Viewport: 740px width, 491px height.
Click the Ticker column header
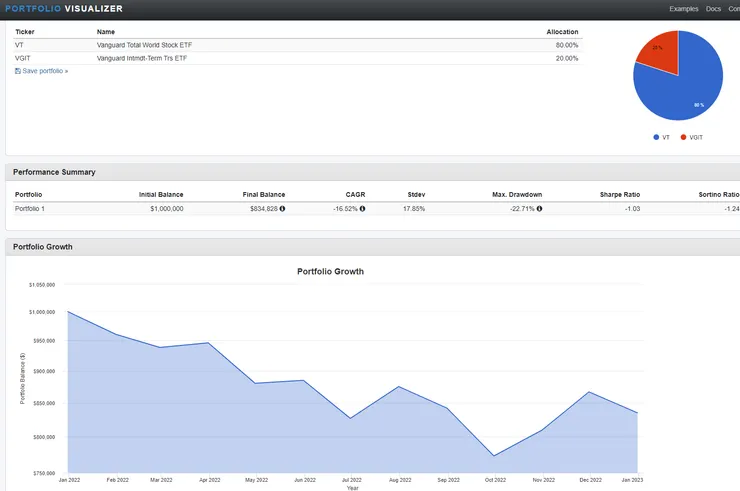pyautogui.click(x=25, y=32)
